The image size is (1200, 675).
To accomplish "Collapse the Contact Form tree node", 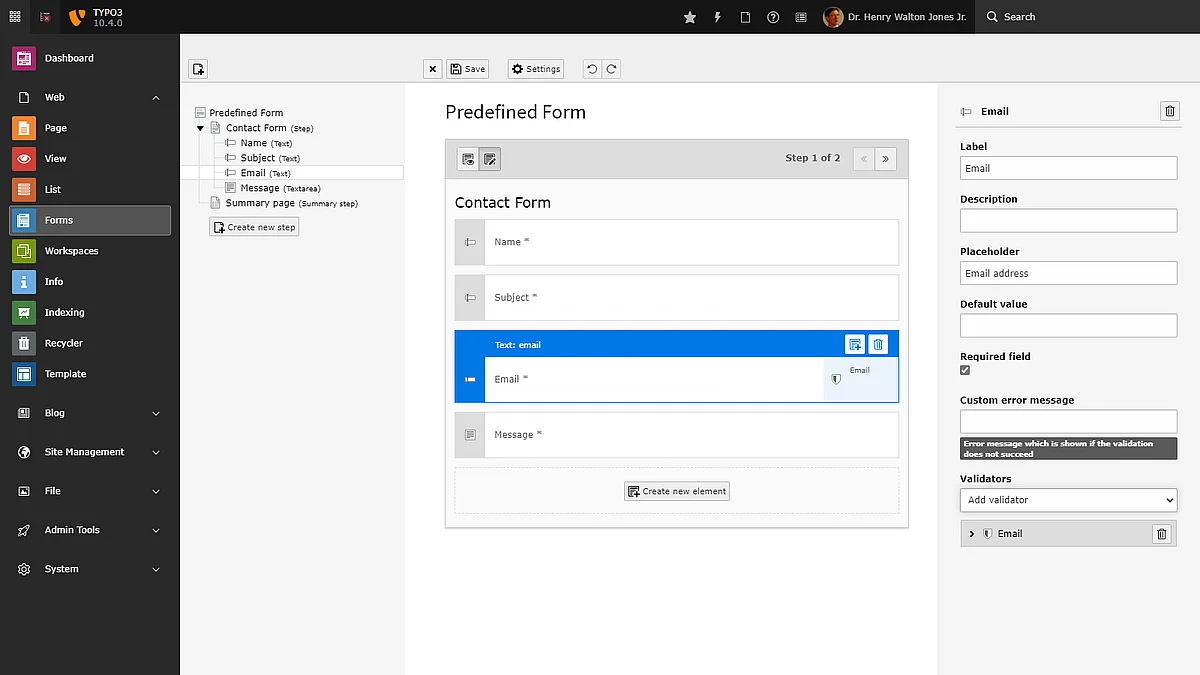I will pos(200,128).
